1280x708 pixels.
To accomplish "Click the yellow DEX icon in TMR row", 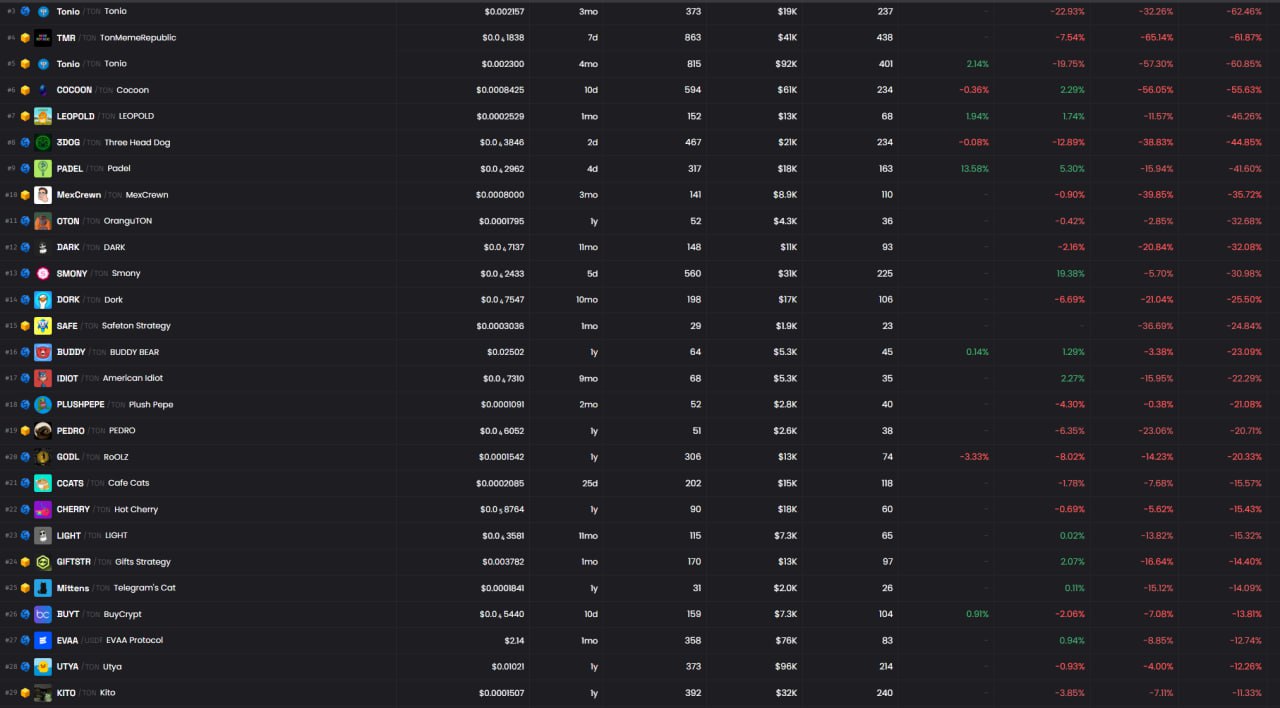I will [26, 38].
